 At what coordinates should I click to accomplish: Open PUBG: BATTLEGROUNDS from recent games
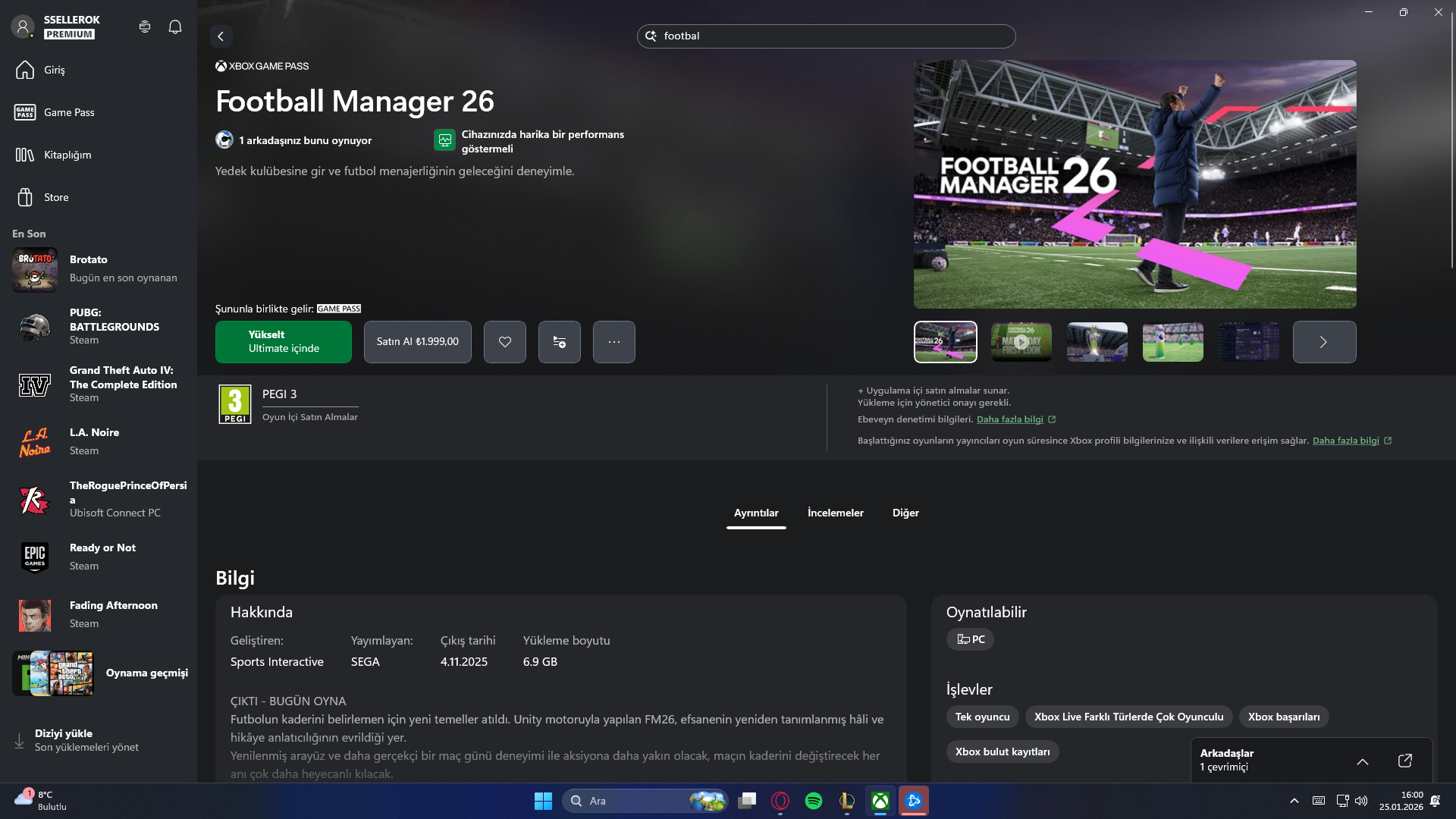(99, 328)
